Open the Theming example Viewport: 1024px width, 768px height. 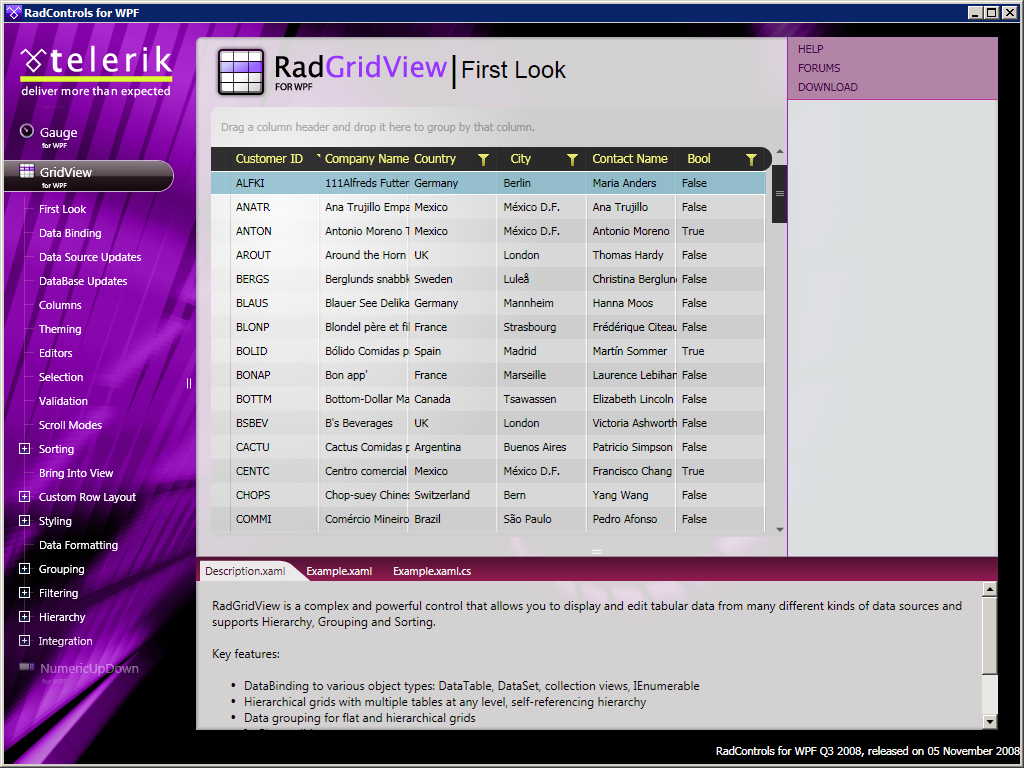[x=60, y=329]
